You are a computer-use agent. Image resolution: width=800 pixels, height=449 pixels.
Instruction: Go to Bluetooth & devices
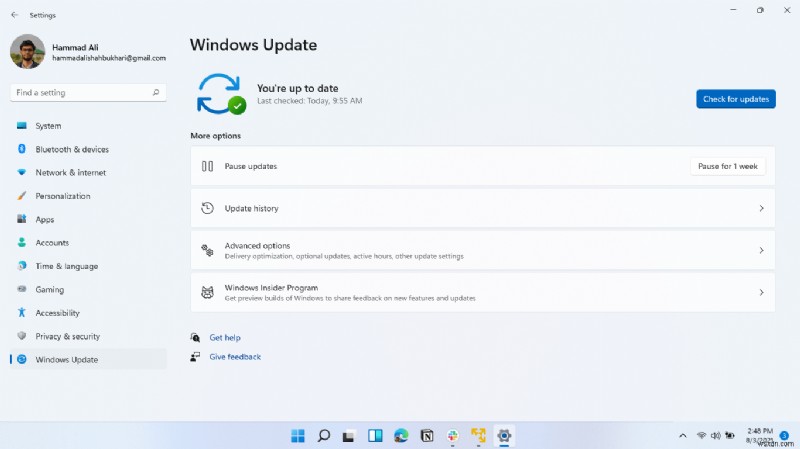pyautogui.click(x=88, y=149)
